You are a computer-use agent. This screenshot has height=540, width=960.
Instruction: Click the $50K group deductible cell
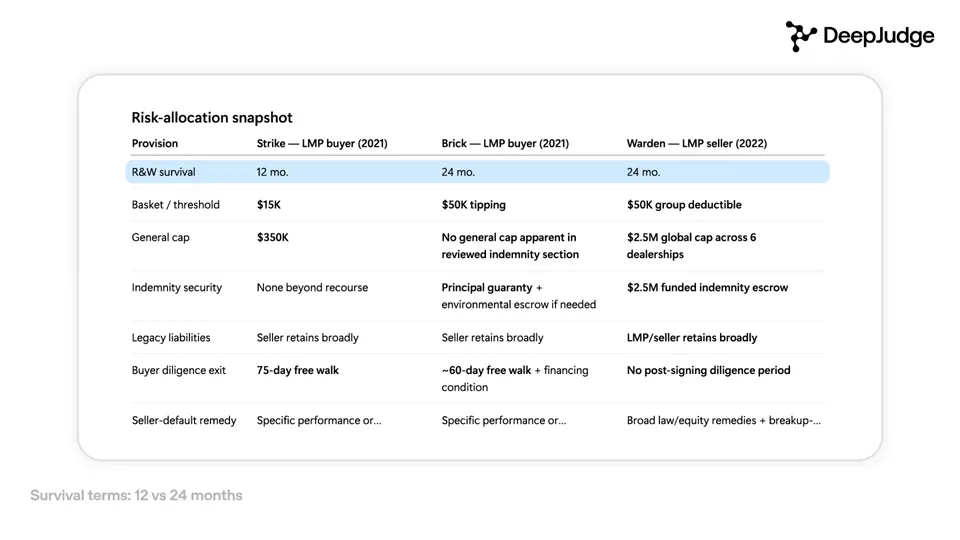(x=684, y=204)
